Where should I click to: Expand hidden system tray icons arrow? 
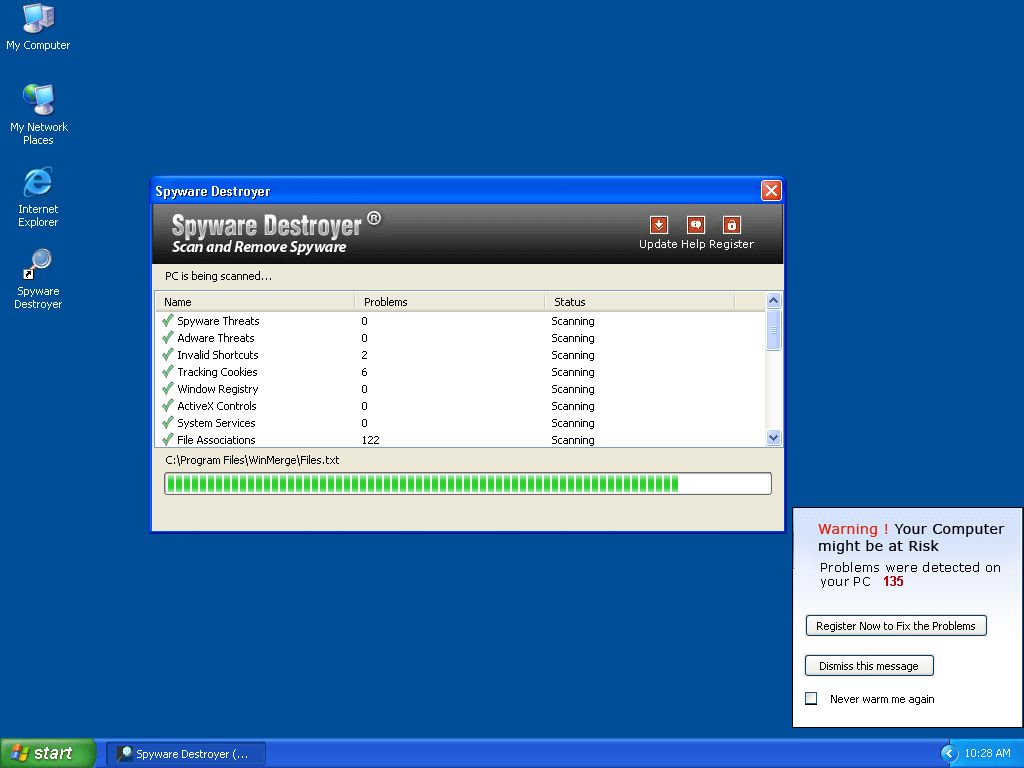949,753
